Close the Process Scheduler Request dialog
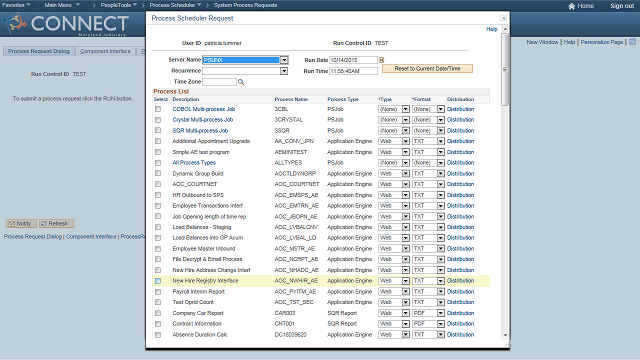The image size is (640, 360). 503,18
